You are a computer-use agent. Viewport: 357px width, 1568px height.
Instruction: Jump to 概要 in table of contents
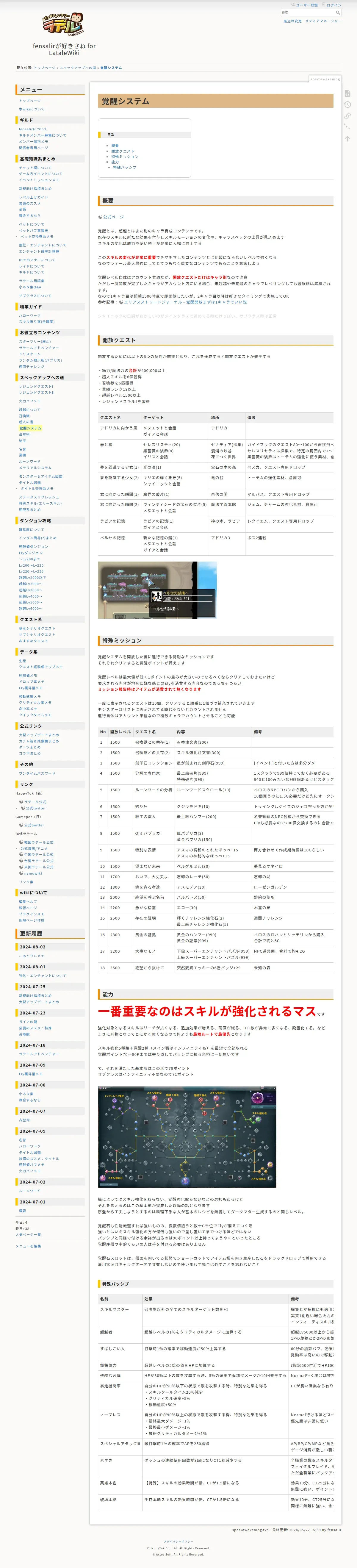[115, 146]
